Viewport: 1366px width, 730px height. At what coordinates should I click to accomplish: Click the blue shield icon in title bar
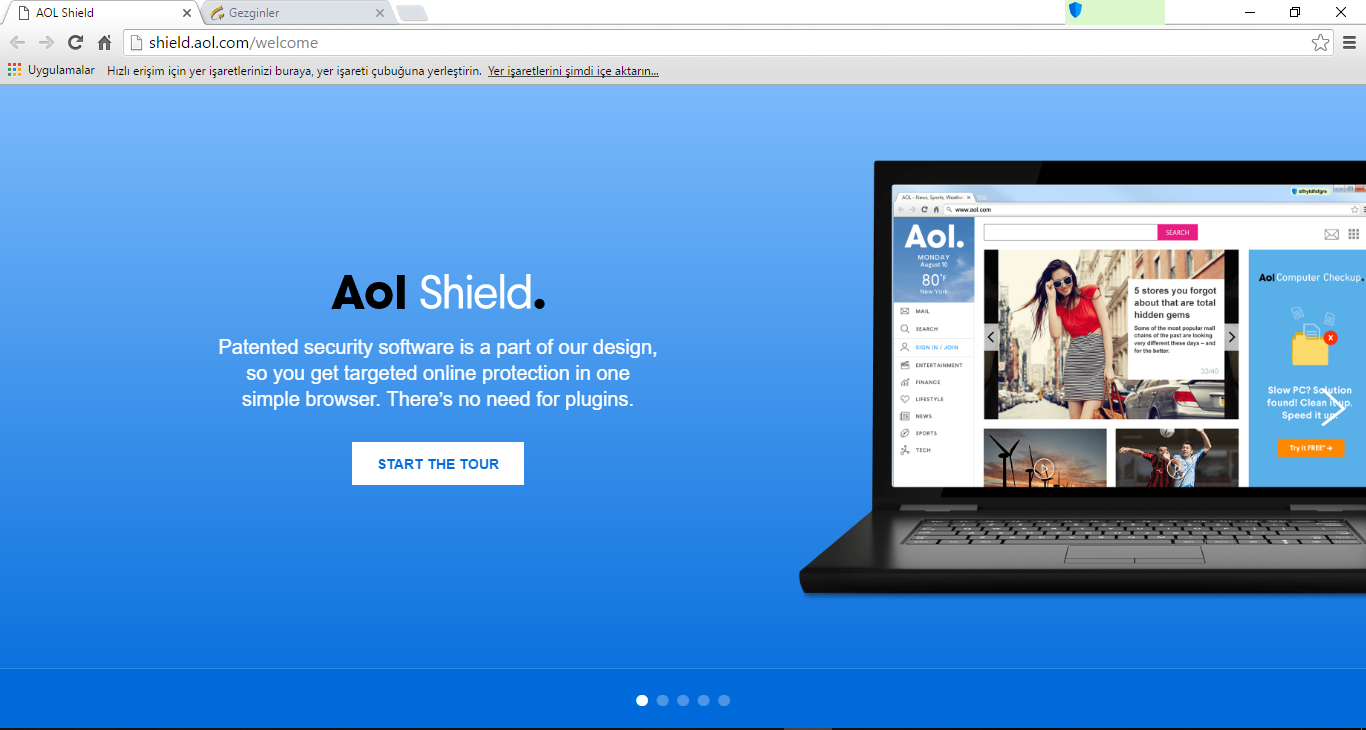[1076, 11]
